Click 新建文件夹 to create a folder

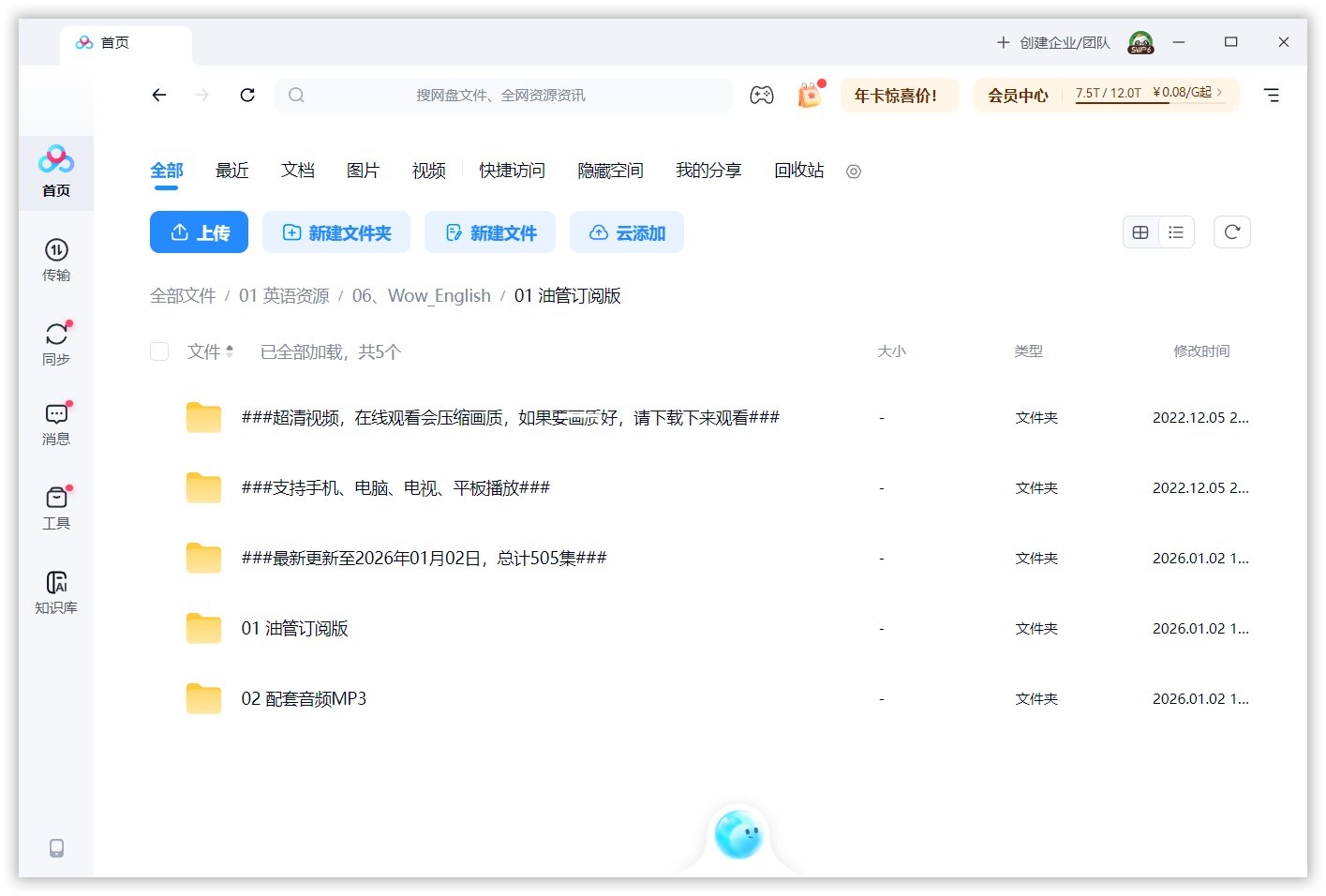click(336, 231)
